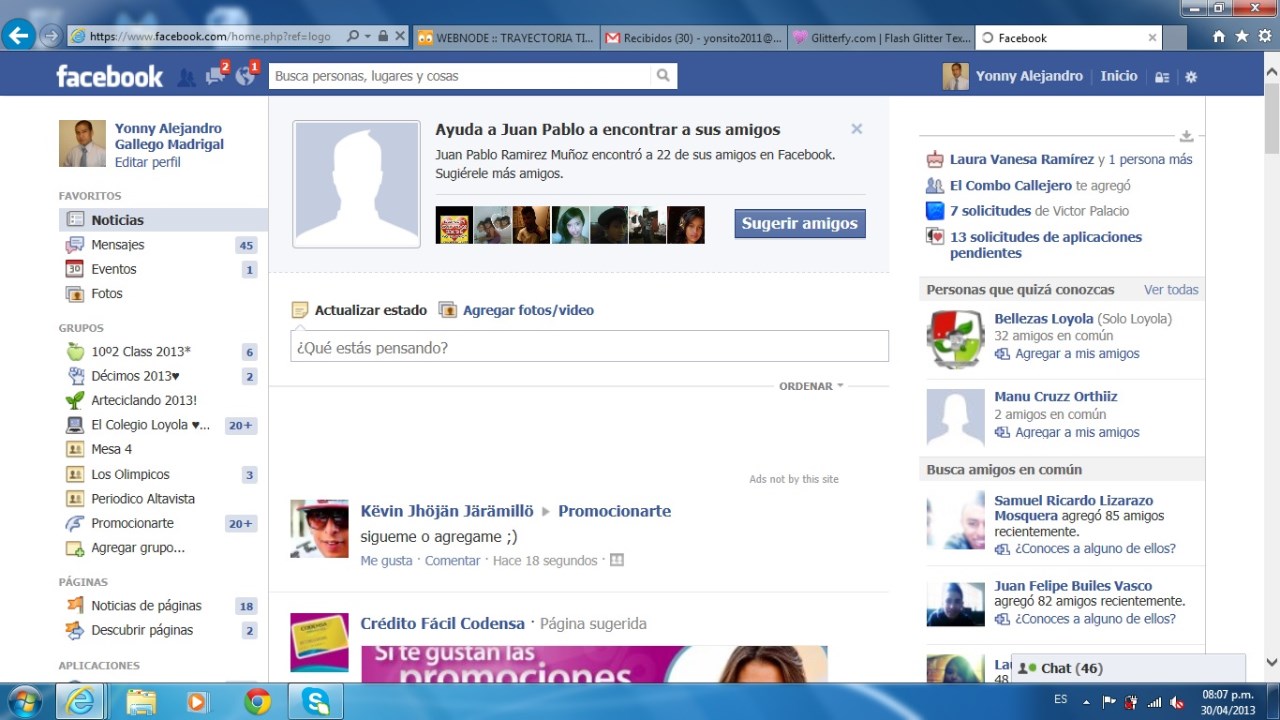Open File Explorer from taskbar
This screenshot has width=1280, height=720.
click(x=142, y=702)
